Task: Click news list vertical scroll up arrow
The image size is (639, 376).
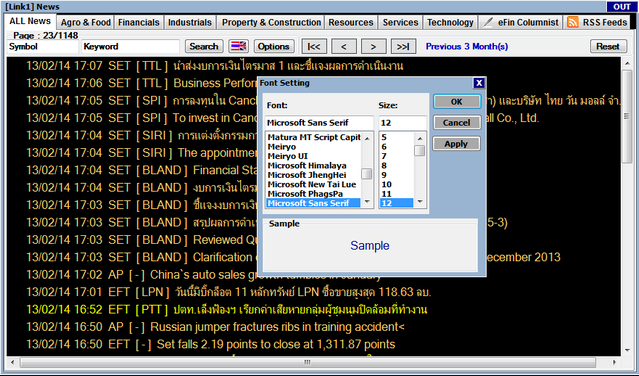Action: coord(627,64)
